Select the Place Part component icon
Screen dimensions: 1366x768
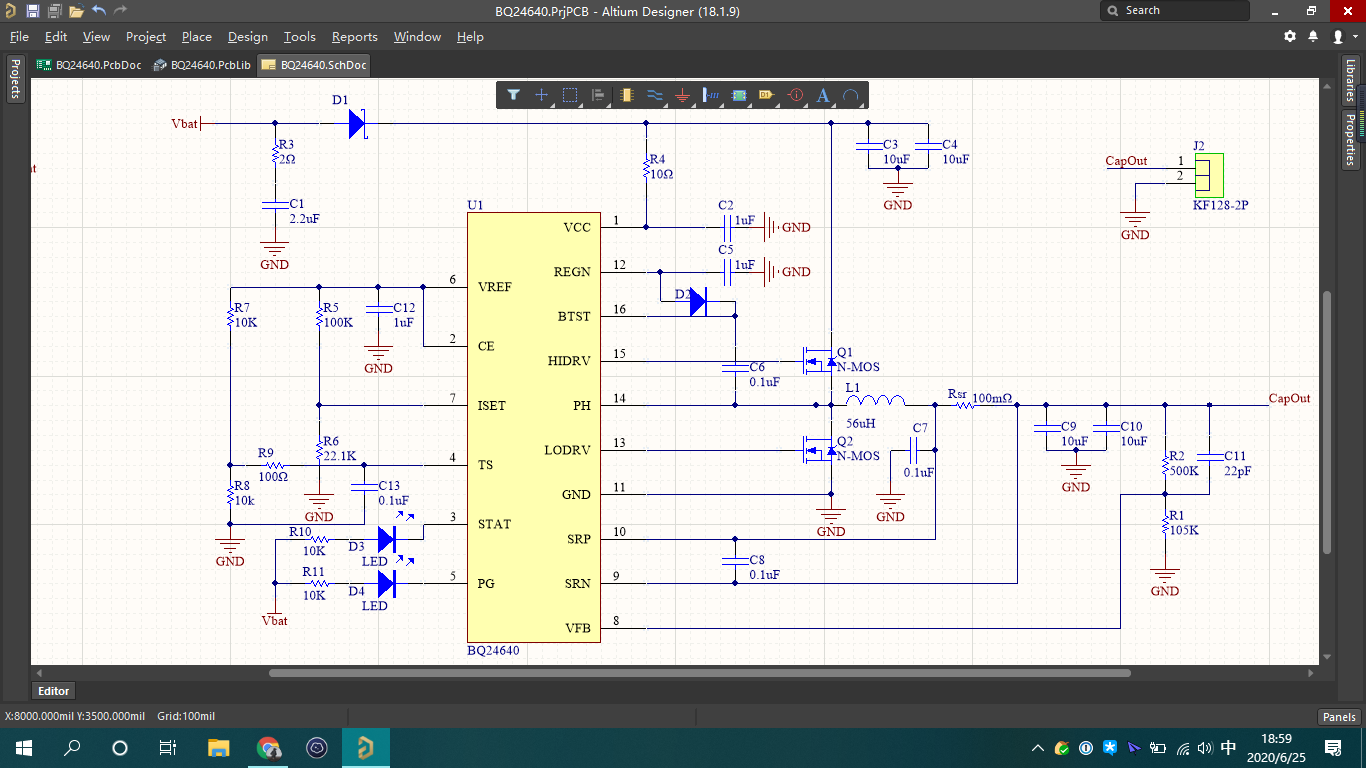(x=627, y=95)
